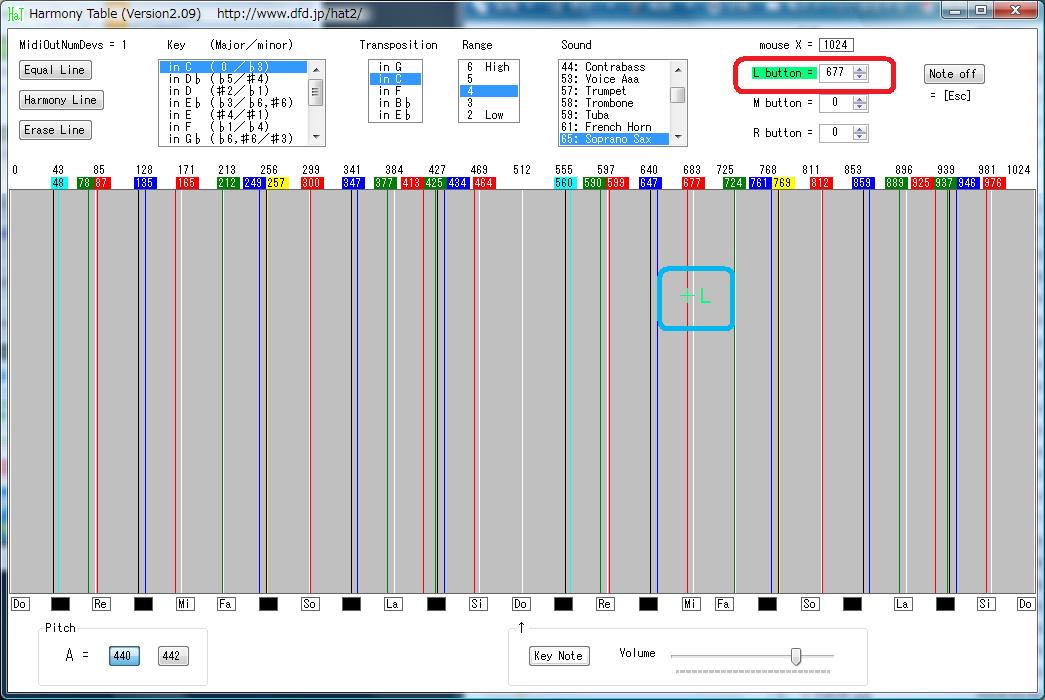
Task: Click the red 976 pitch marker
Action: click(993, 183)
